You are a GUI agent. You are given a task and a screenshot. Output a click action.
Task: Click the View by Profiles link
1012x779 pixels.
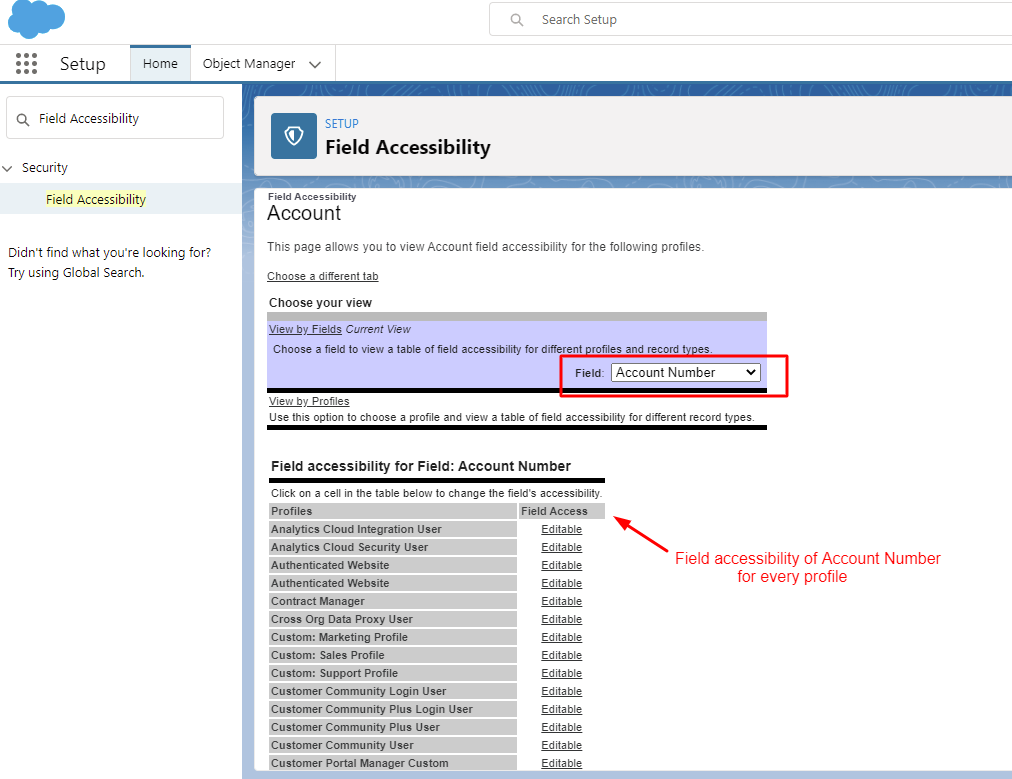point(309,401)
